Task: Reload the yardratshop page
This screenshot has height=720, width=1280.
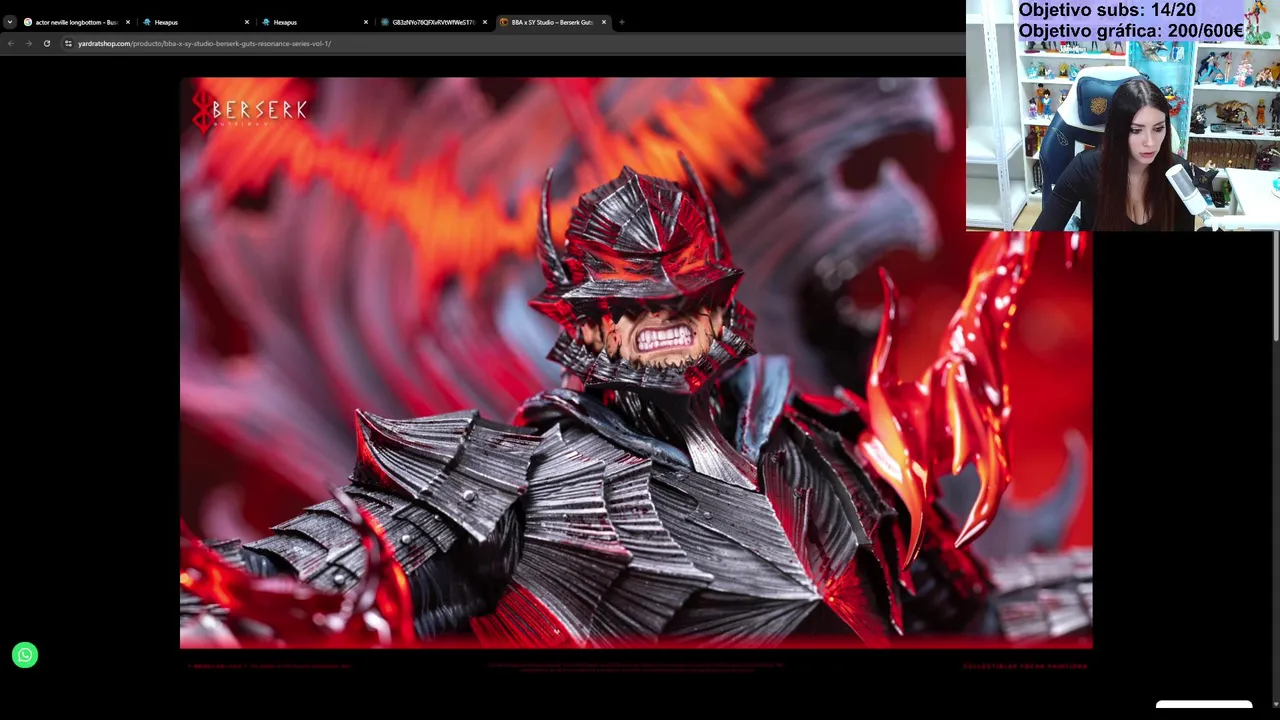Action: [x=46, y=43]
